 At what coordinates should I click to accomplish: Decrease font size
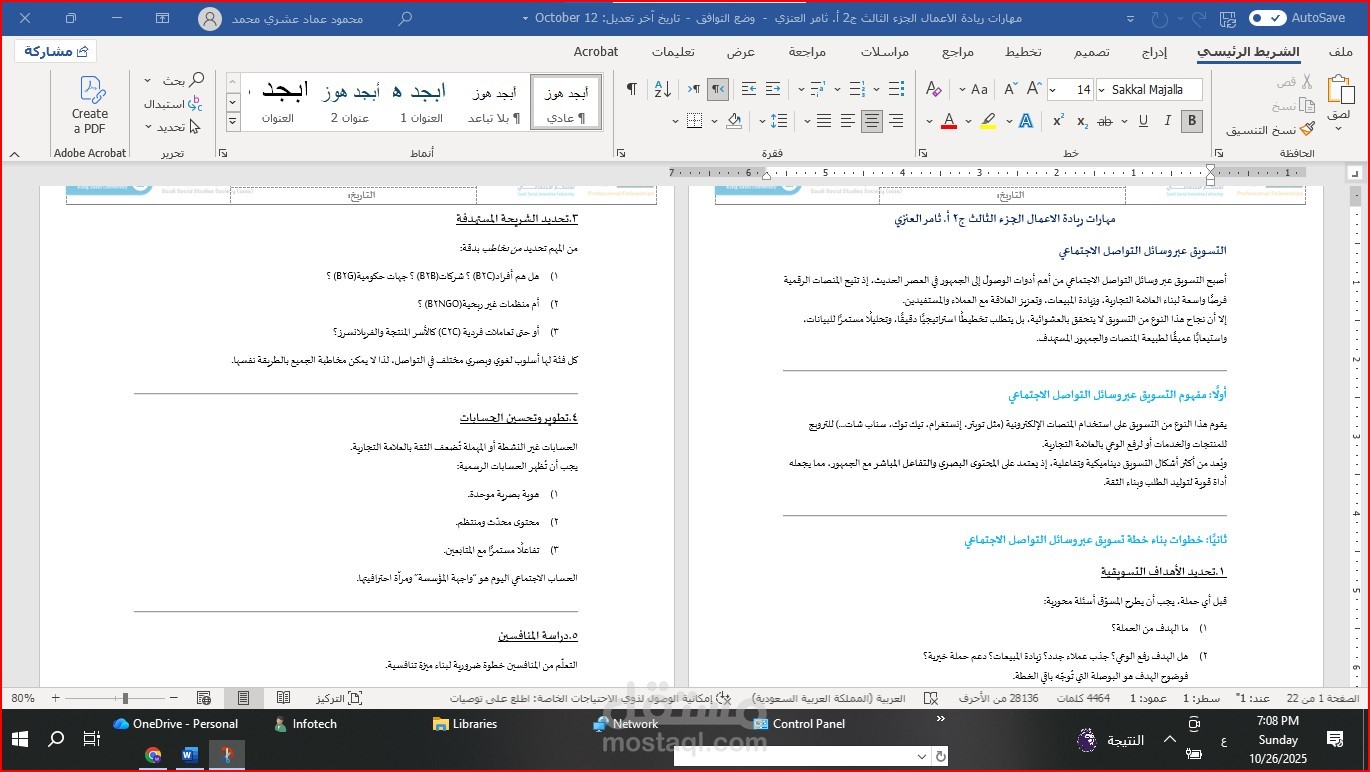(x=1010, y=89)
